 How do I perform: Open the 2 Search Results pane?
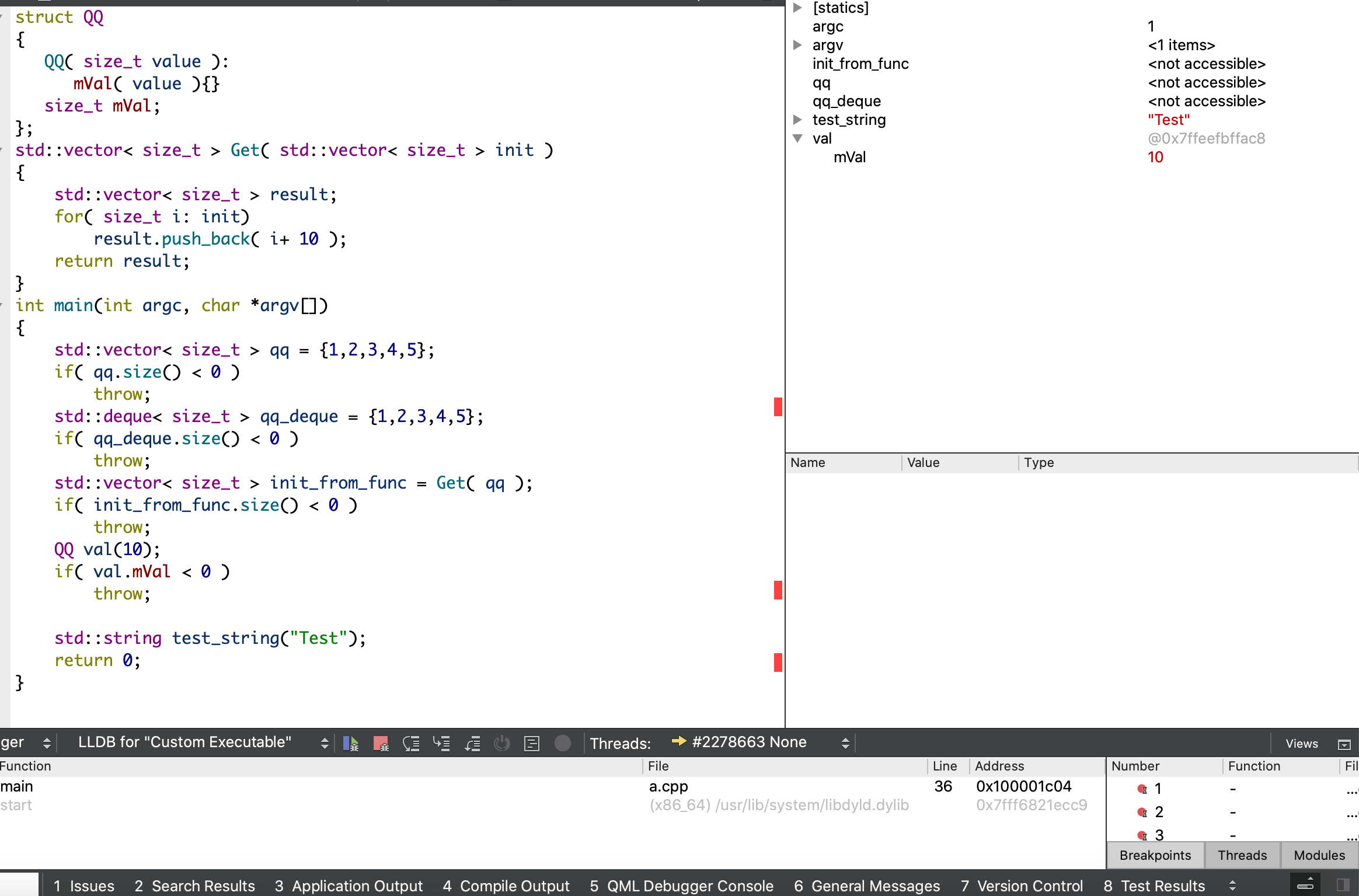194,885
